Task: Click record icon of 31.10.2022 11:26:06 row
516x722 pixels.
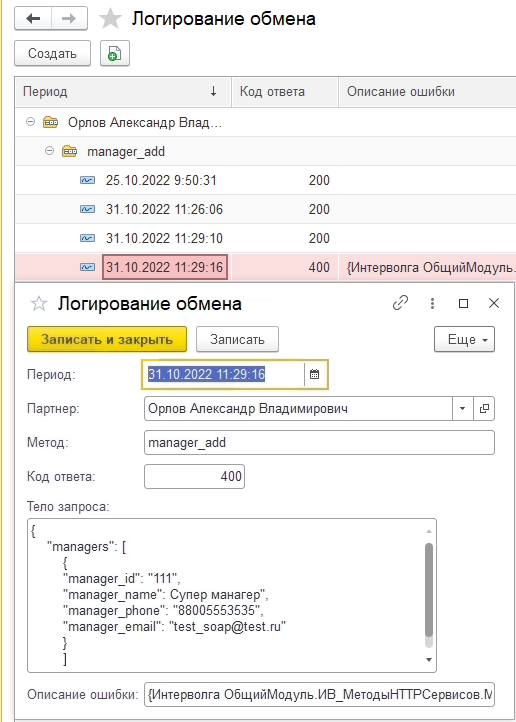Action: pos(87,209)
